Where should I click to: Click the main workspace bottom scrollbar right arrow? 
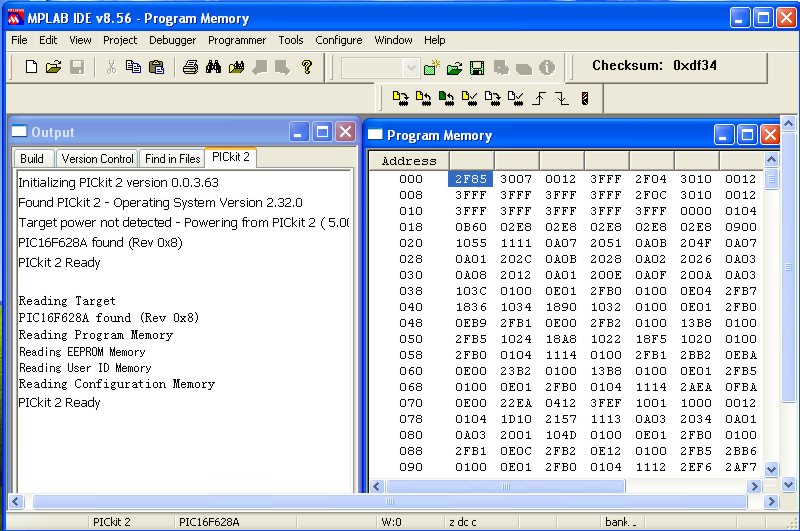[771, 502]
